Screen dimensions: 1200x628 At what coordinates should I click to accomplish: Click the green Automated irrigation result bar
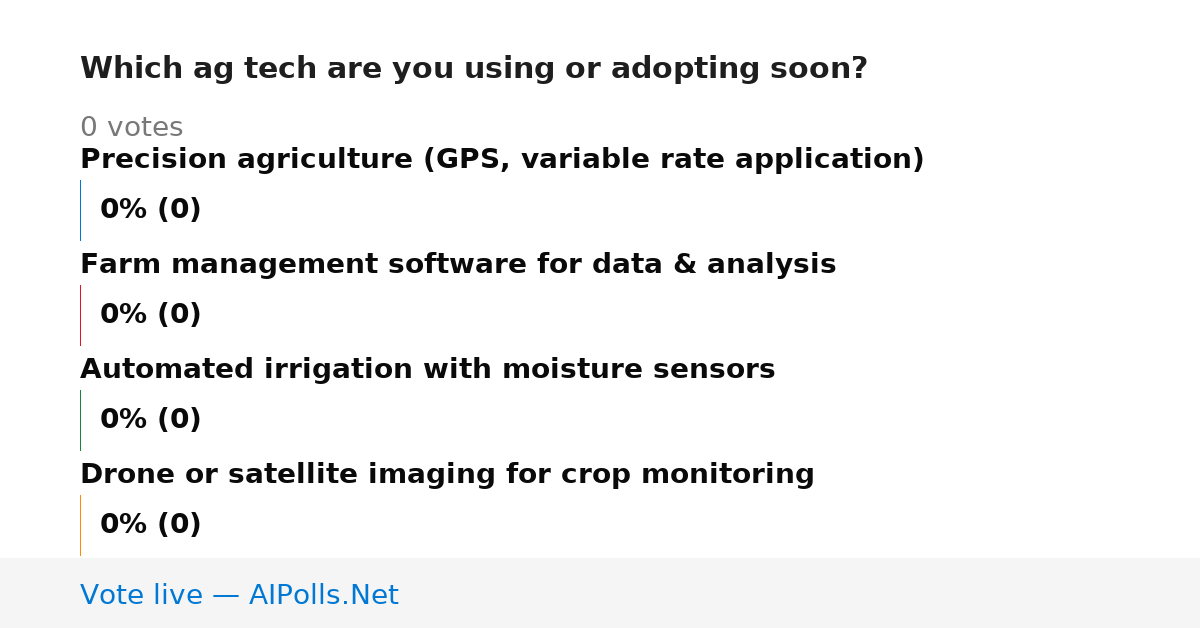point(80,420)
